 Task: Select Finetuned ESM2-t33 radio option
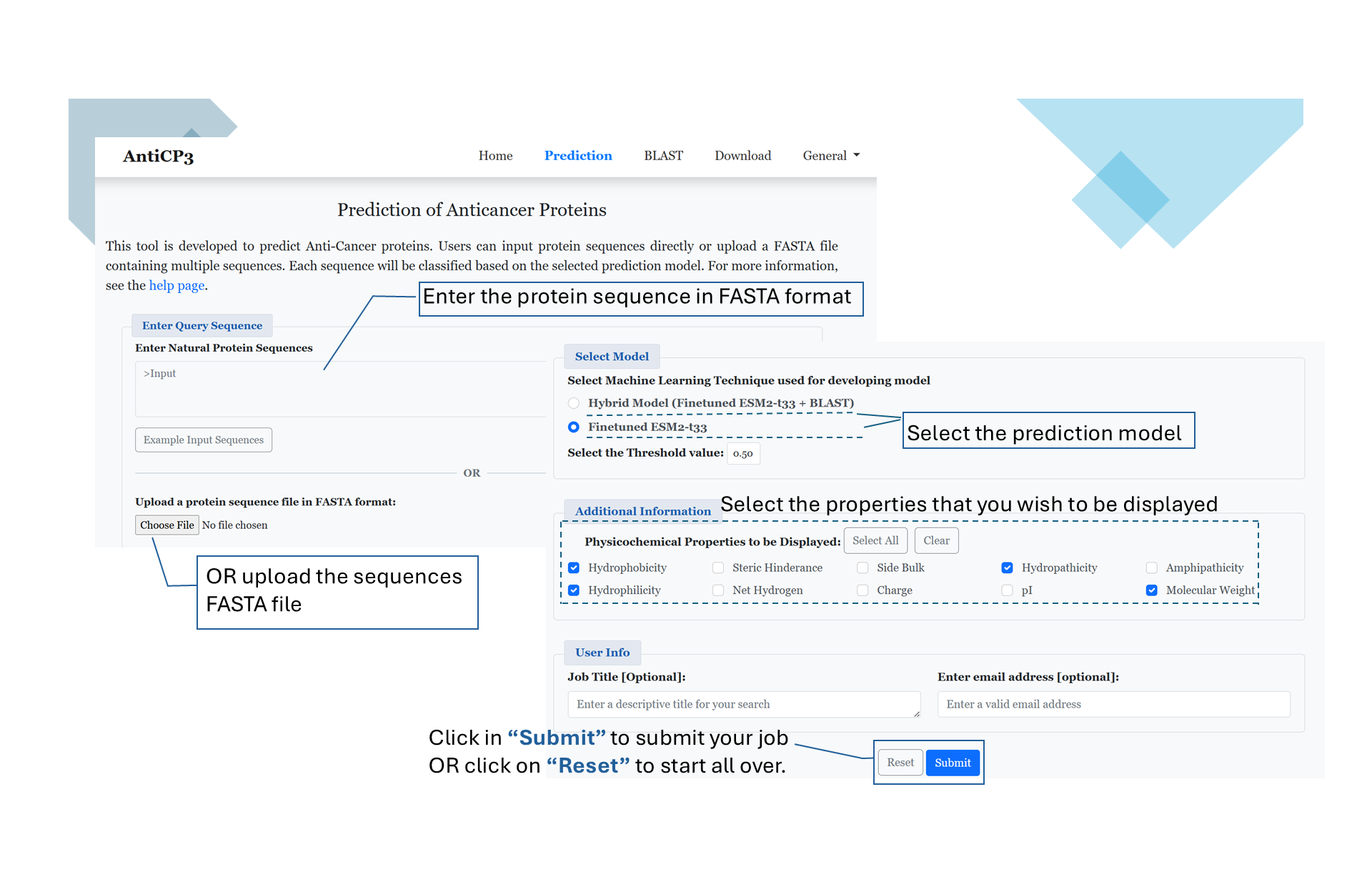[x=574, y=427]
